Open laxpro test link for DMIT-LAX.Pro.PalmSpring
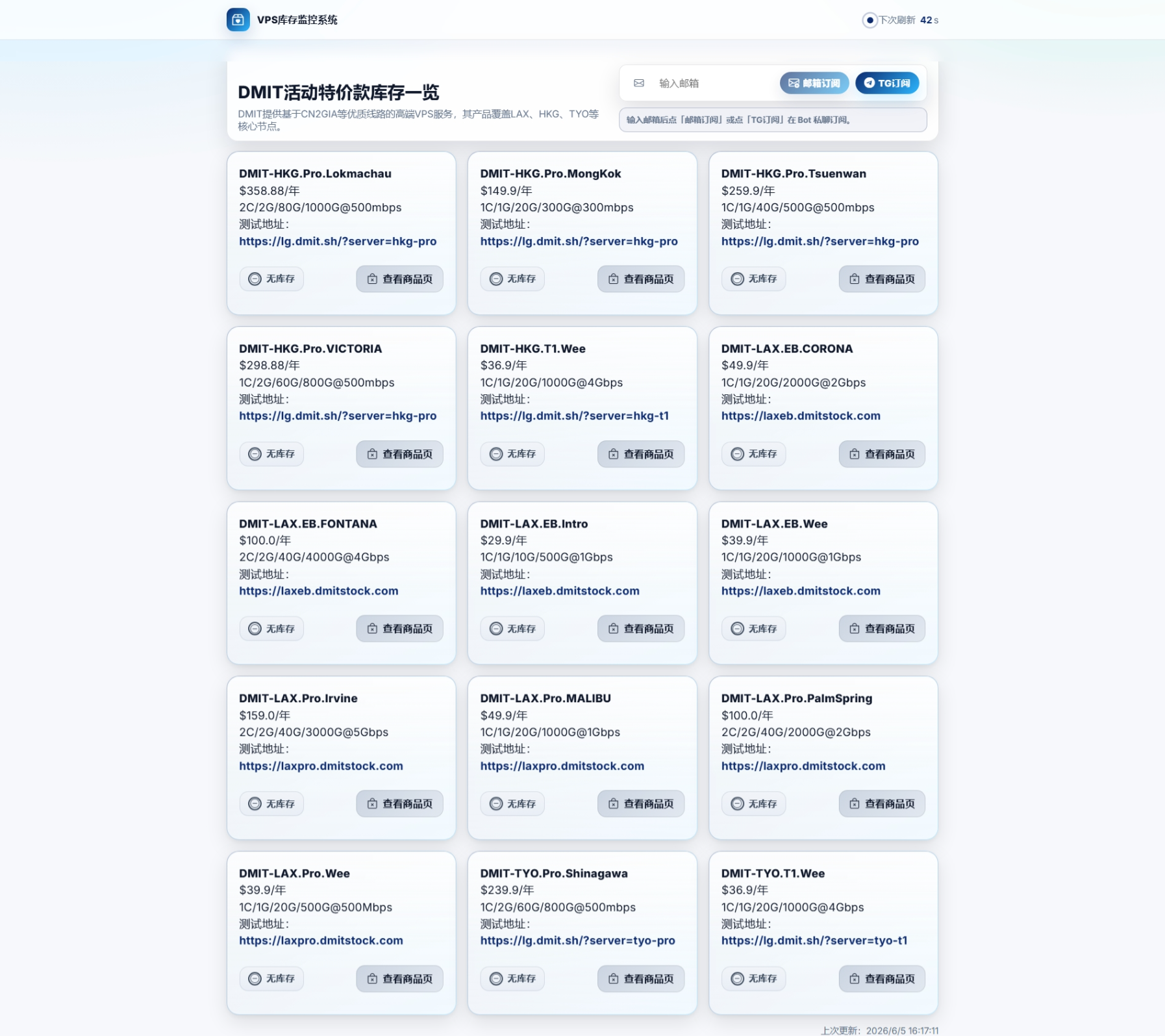 (x=803, y=766)
